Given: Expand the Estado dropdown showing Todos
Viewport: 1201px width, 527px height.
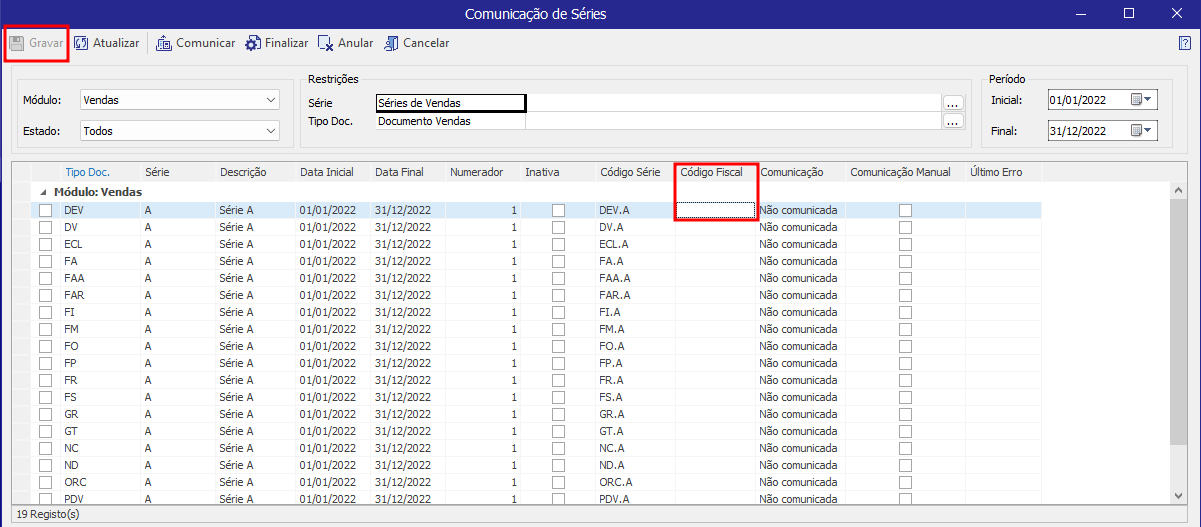Looking at the screenshot, I should click(x=271, y=131).
